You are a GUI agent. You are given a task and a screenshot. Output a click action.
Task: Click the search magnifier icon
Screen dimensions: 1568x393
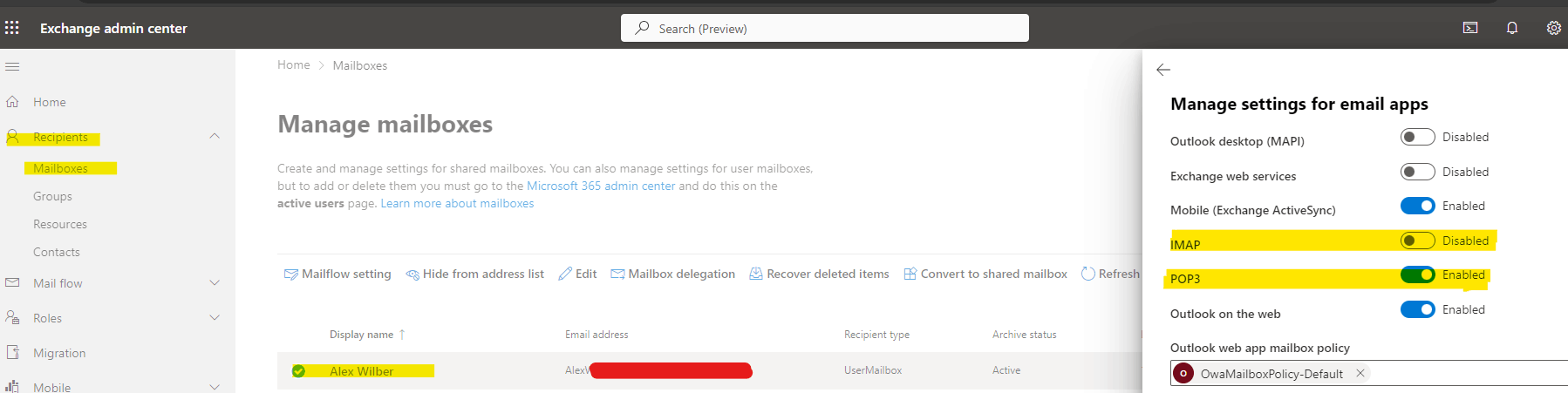pyautogui.click(x=642, y=28)
